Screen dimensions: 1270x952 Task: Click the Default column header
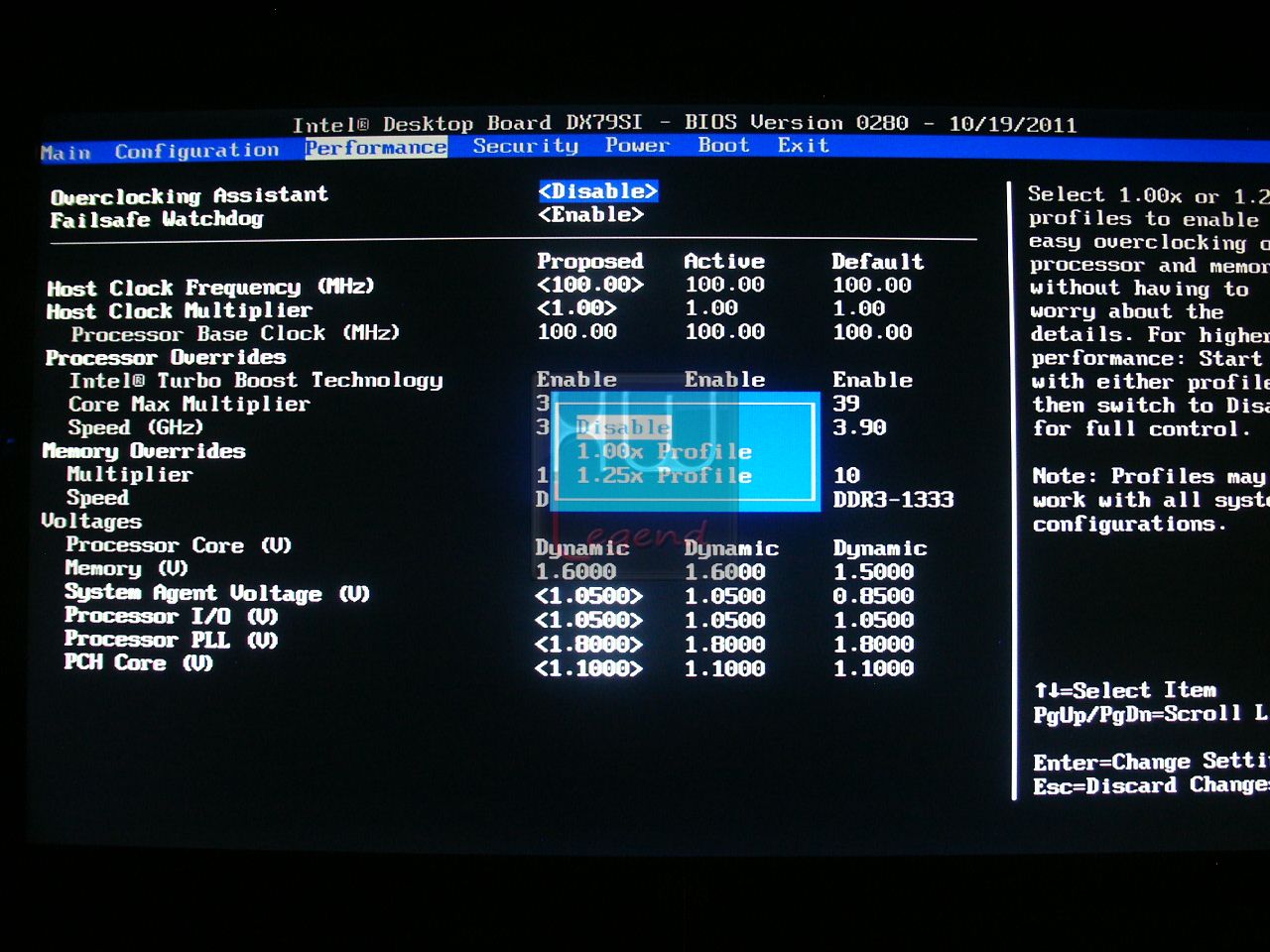click(878, 262)
